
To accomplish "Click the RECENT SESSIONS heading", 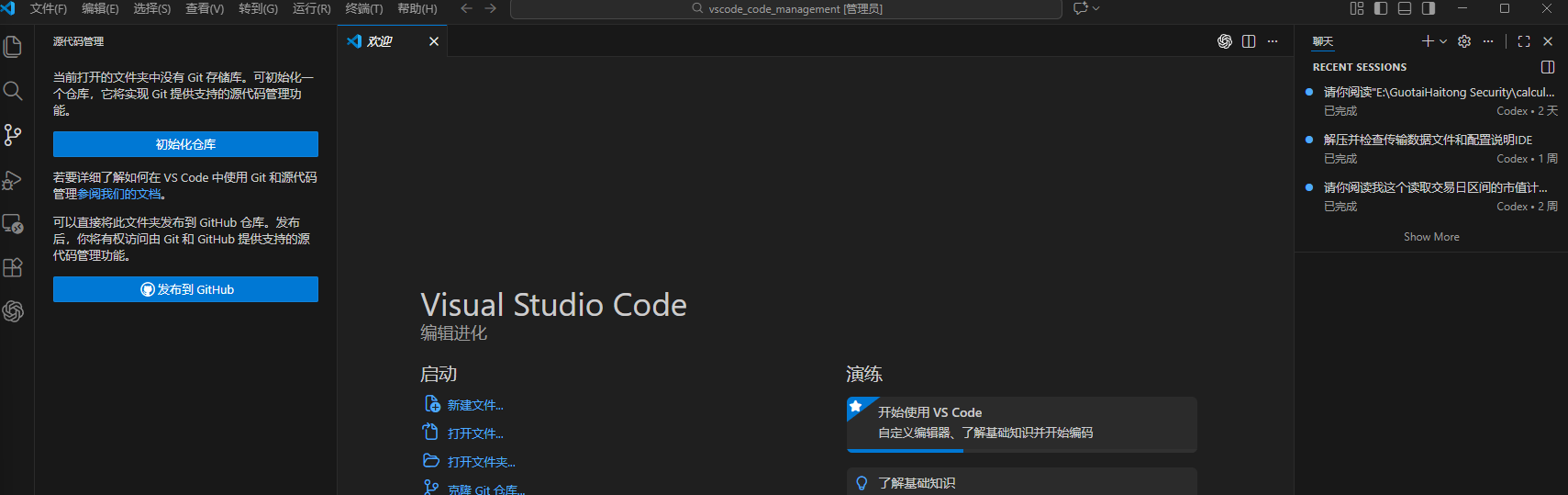I will 1360,67.
